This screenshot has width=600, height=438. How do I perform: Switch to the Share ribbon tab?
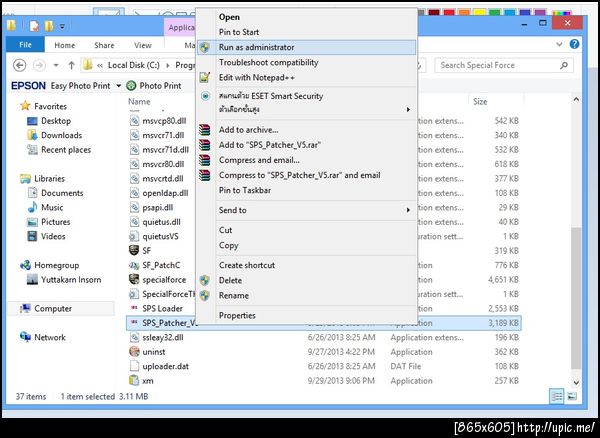[104, 45]
